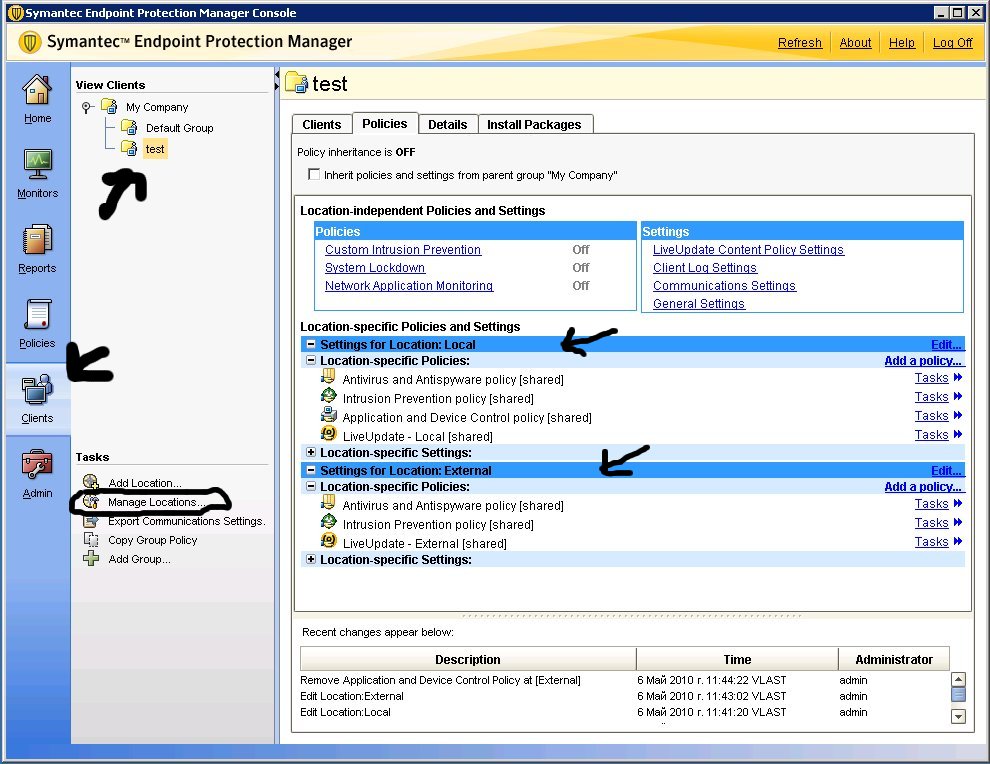Click the Log Off link
Viewport: 990px width, 764px height.
tap(953, 42)
